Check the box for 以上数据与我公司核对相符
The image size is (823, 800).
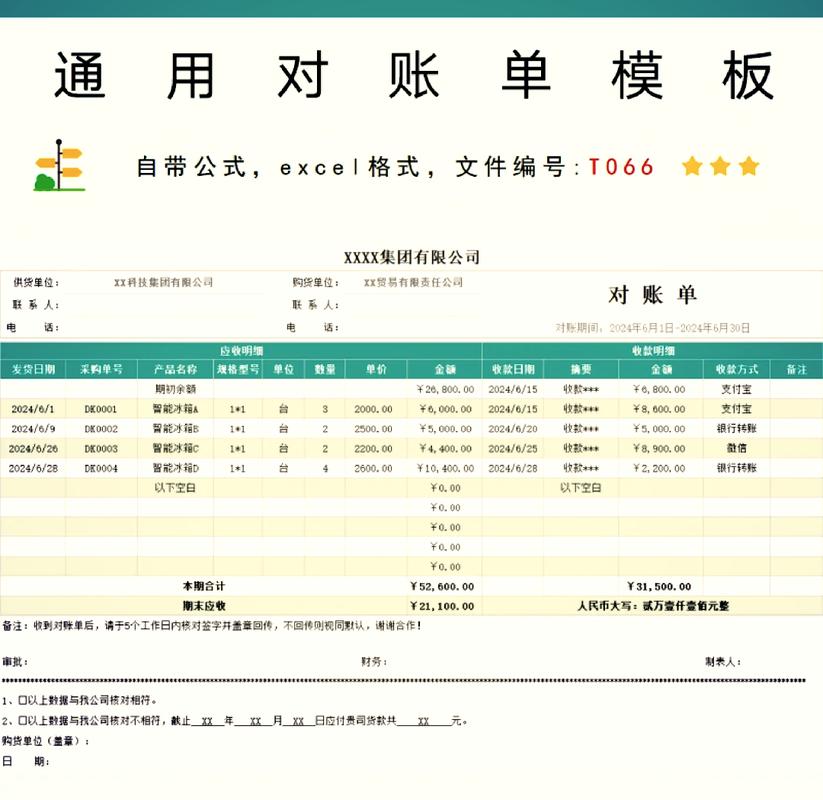click(x=23, y=700)
